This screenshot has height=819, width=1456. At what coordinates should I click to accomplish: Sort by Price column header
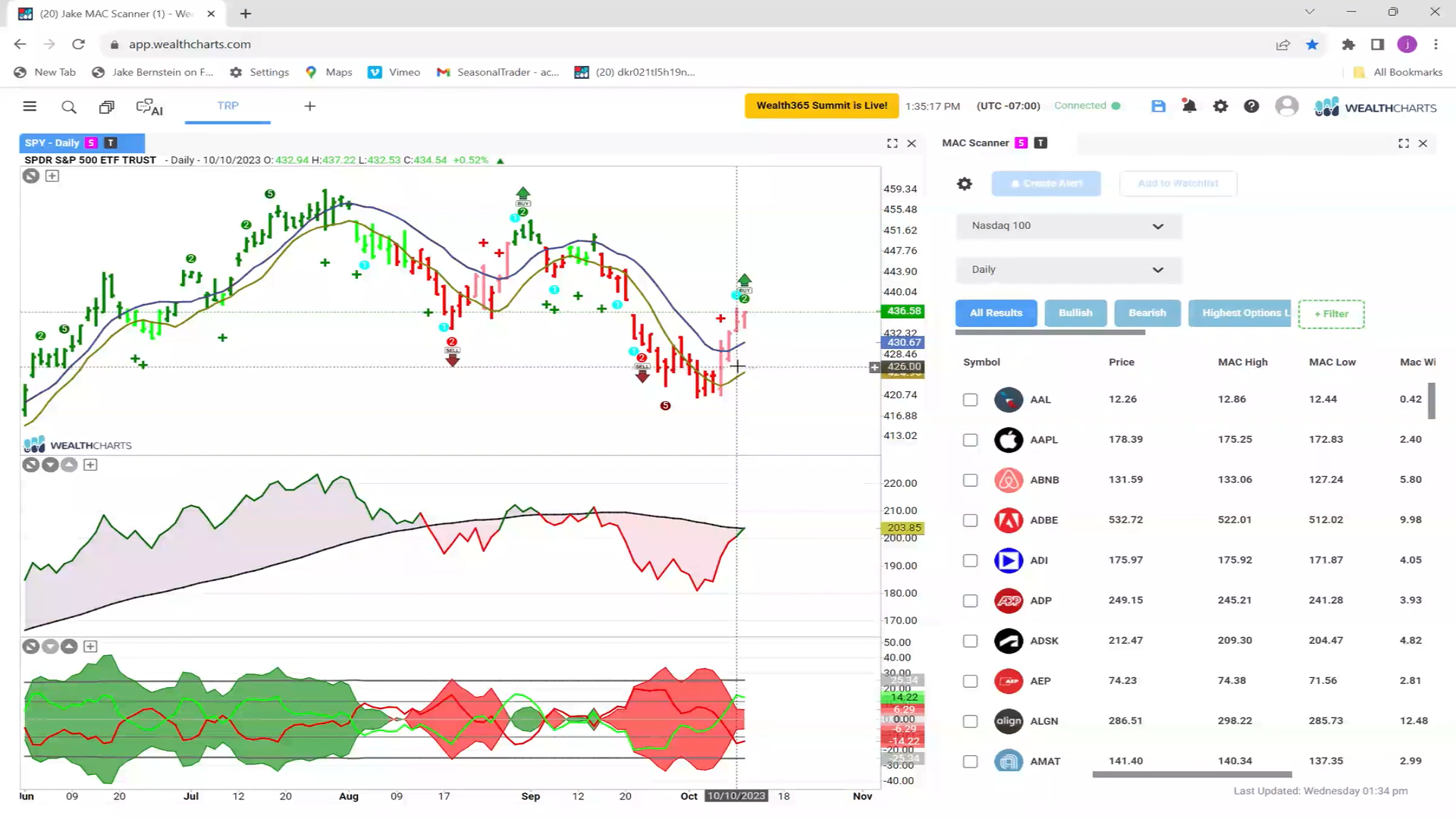click(x=1121, y=362)
